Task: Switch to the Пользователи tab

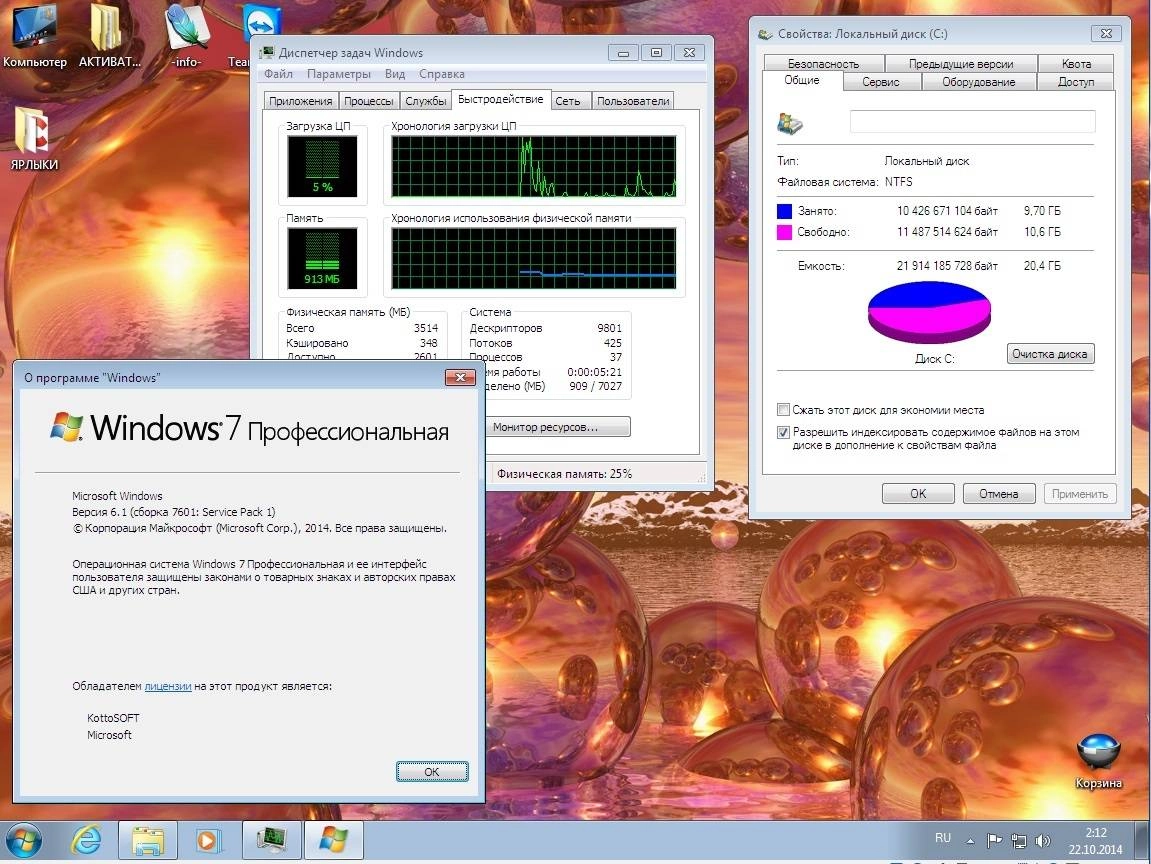Action: click(633, 101)
